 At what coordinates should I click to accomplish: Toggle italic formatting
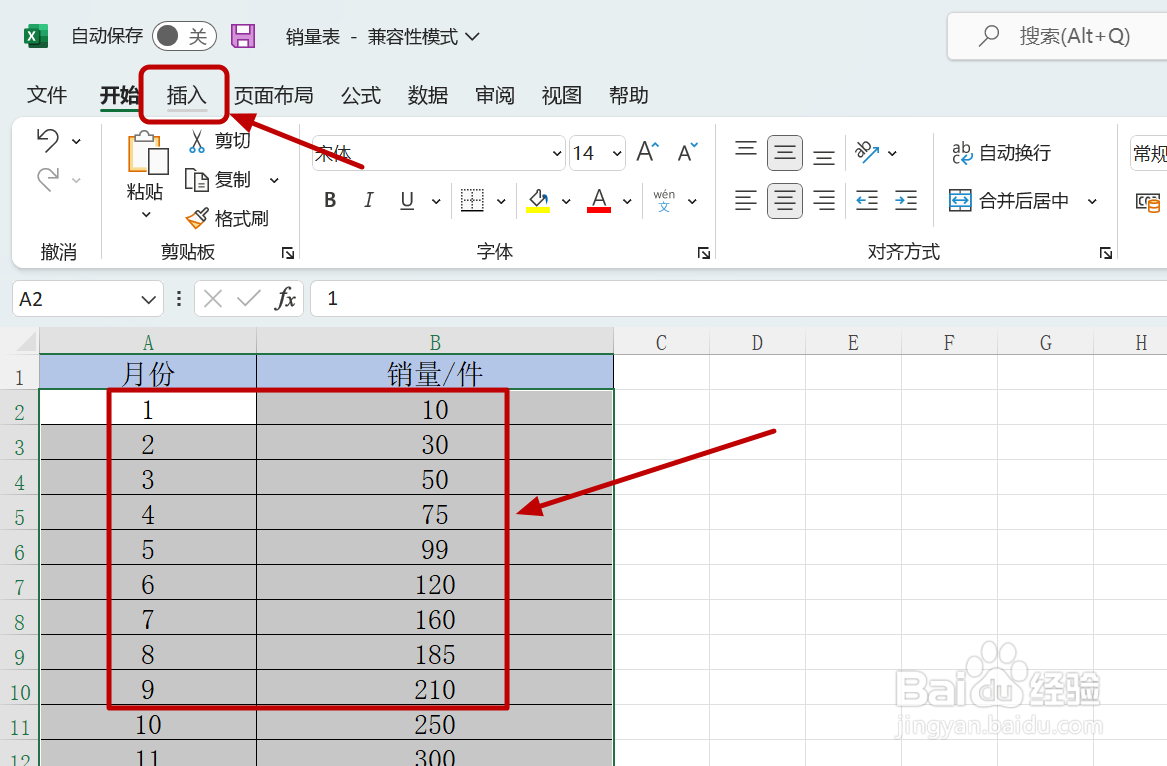click(368, 200)
